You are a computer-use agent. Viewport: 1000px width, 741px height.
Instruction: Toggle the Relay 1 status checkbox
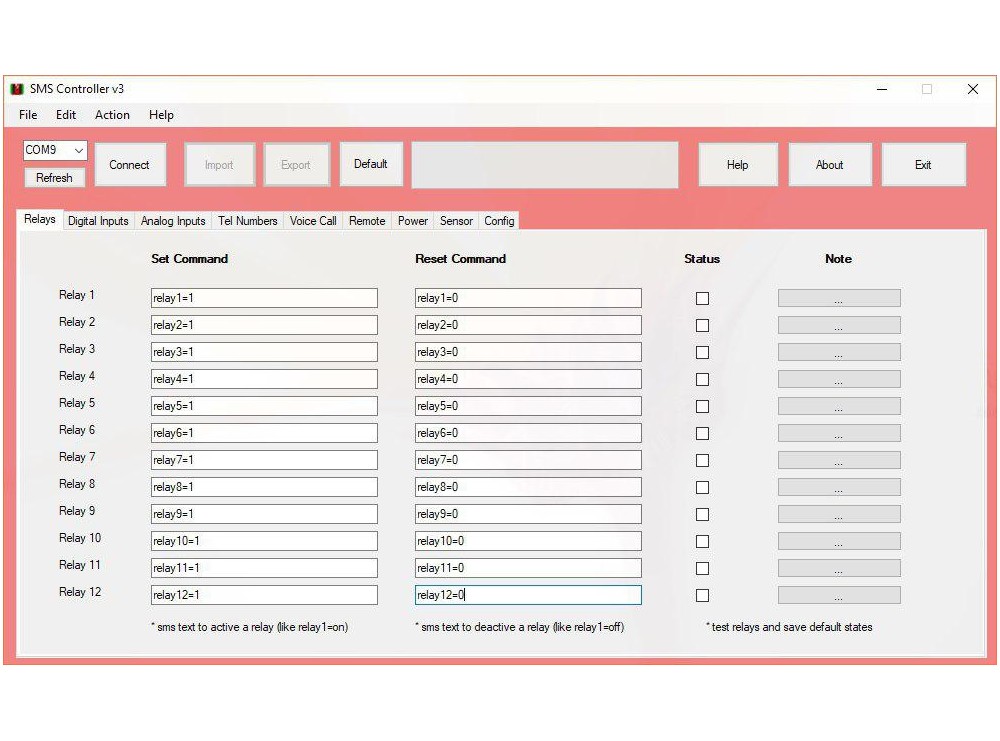point(702,298)
